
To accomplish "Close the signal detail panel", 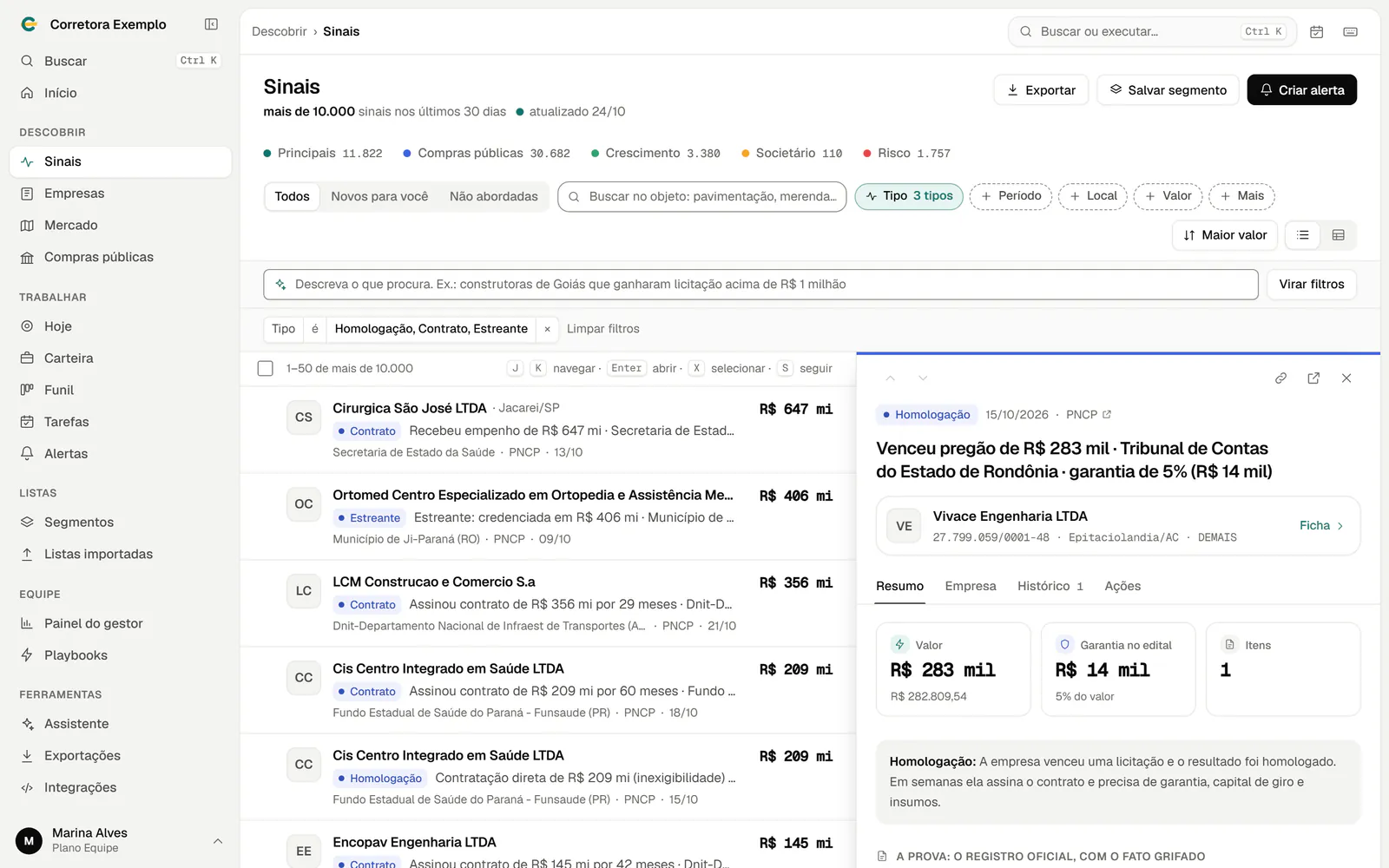I will pos(1346,378).
